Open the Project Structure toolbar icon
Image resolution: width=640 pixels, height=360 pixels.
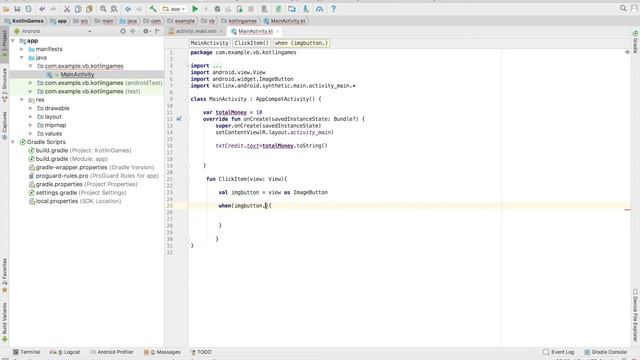tap(292, 9)
